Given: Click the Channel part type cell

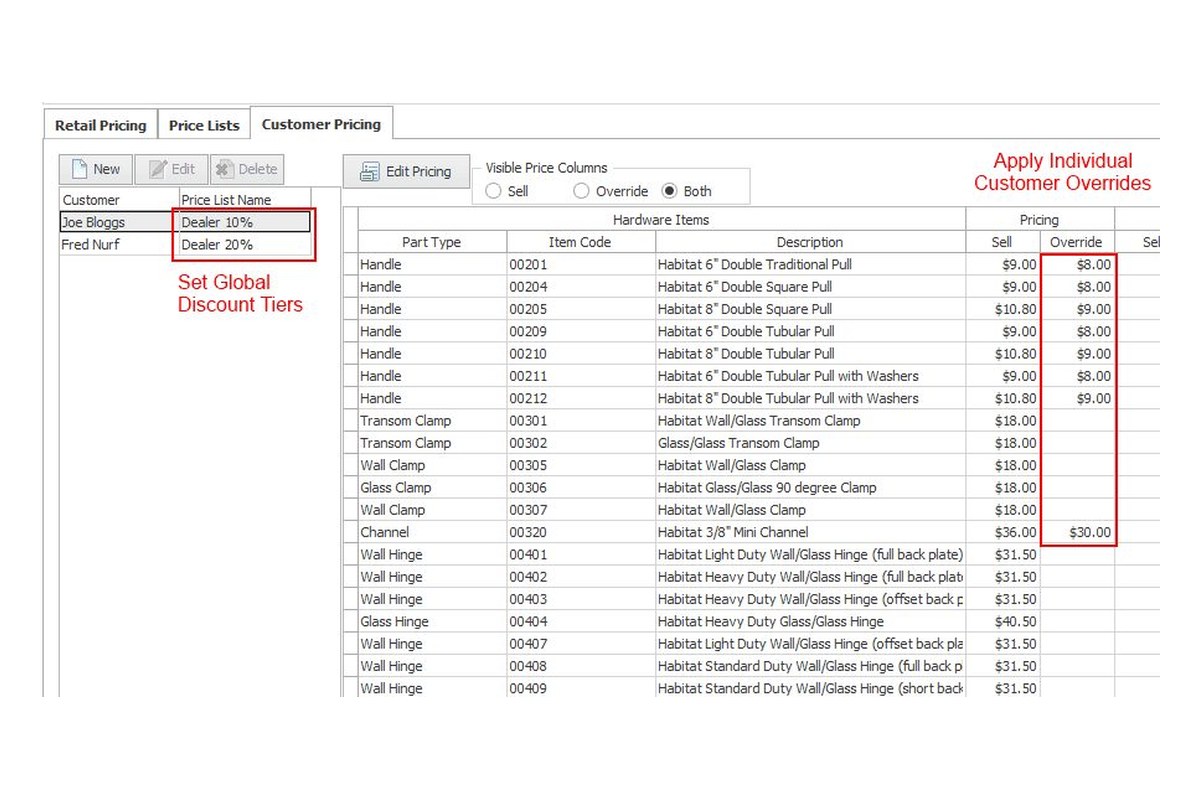Looking at the screenshot, I should [432, 532].
